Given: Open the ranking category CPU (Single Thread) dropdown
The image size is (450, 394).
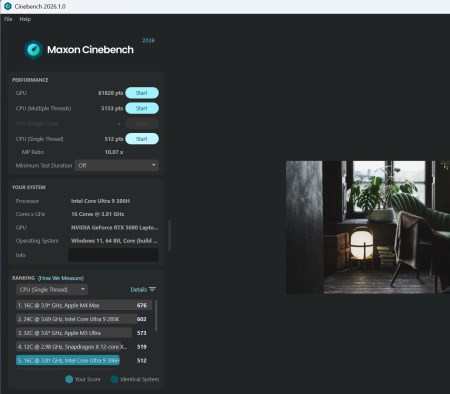Looking at the screenshot, I should click(x=52, y=290).
